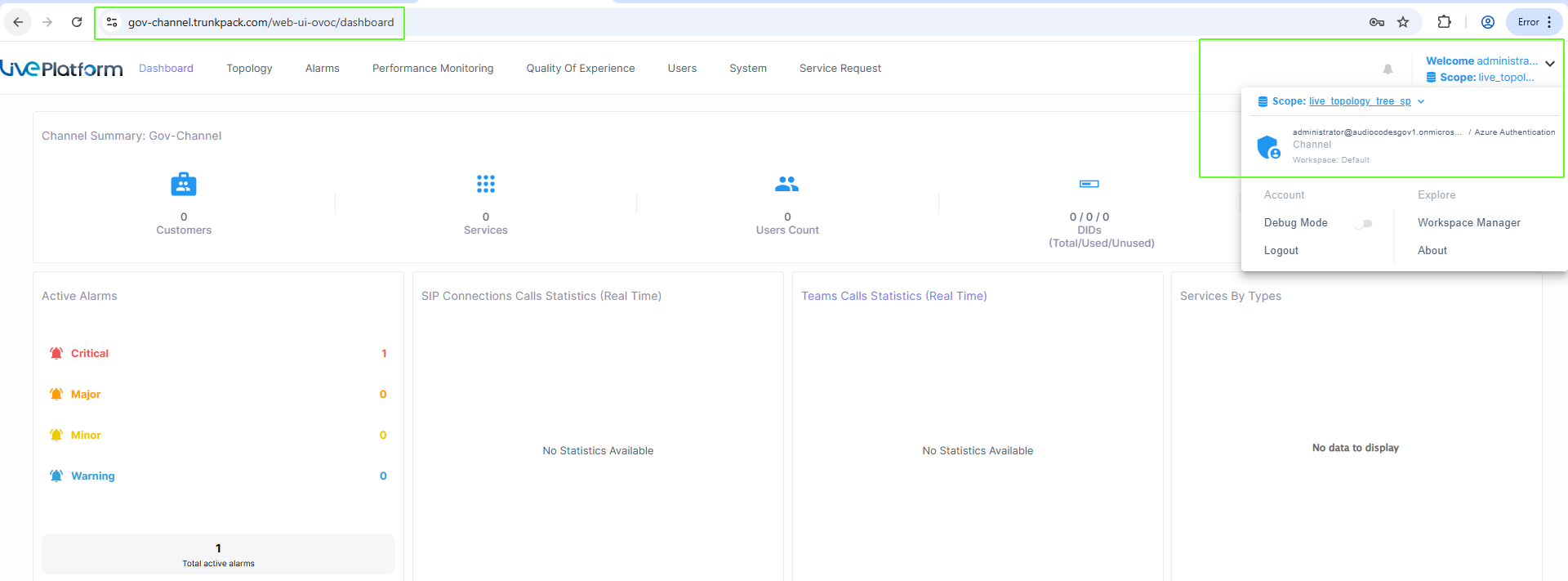Bookmark this page with the star icon
Viewport: 1568px width, 581px height.
1403,22
